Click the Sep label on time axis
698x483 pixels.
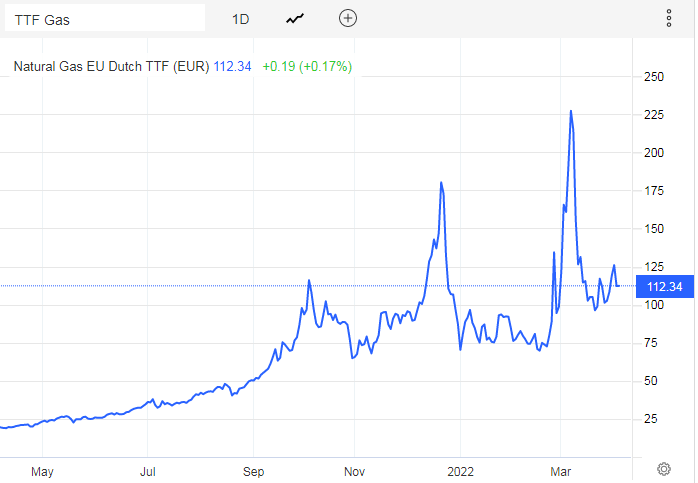click(253, 471)
